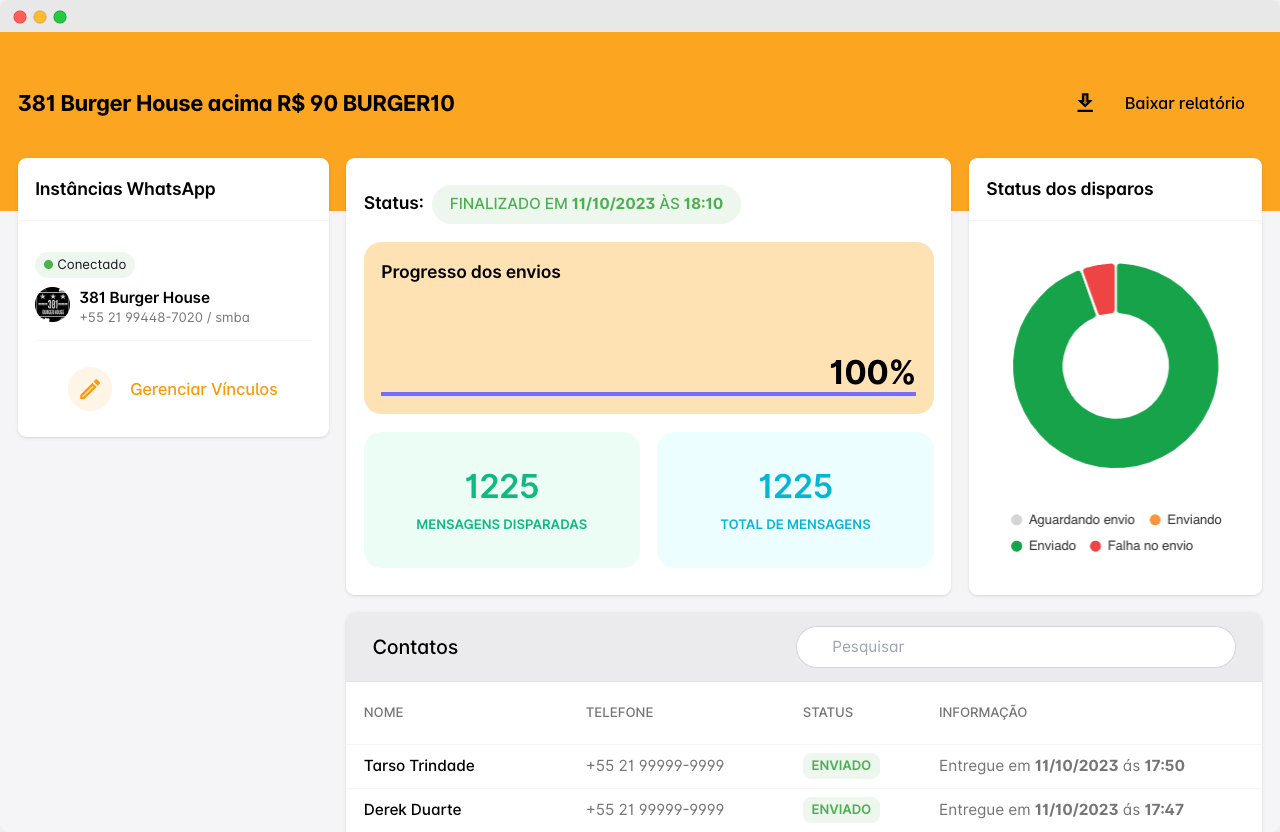Click the delivery info ending in 17:50
This screenshot has height=832, width=1280.
pyautogui.click(x=1062, y=766)
